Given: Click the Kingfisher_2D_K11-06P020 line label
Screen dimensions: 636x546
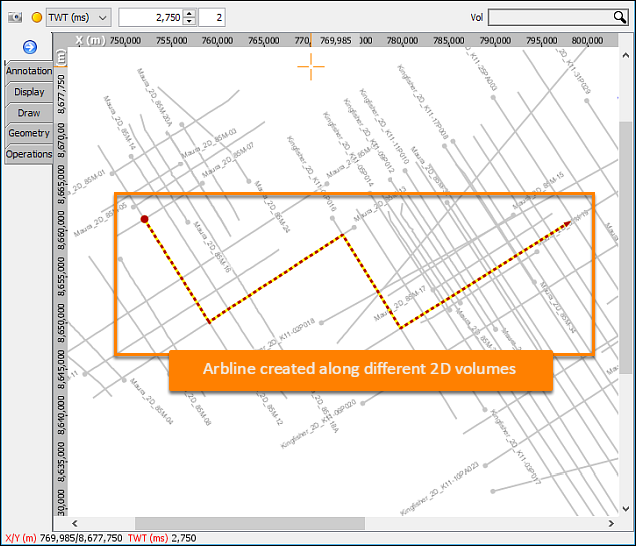Looking at the screenshot, I should 318,424.
